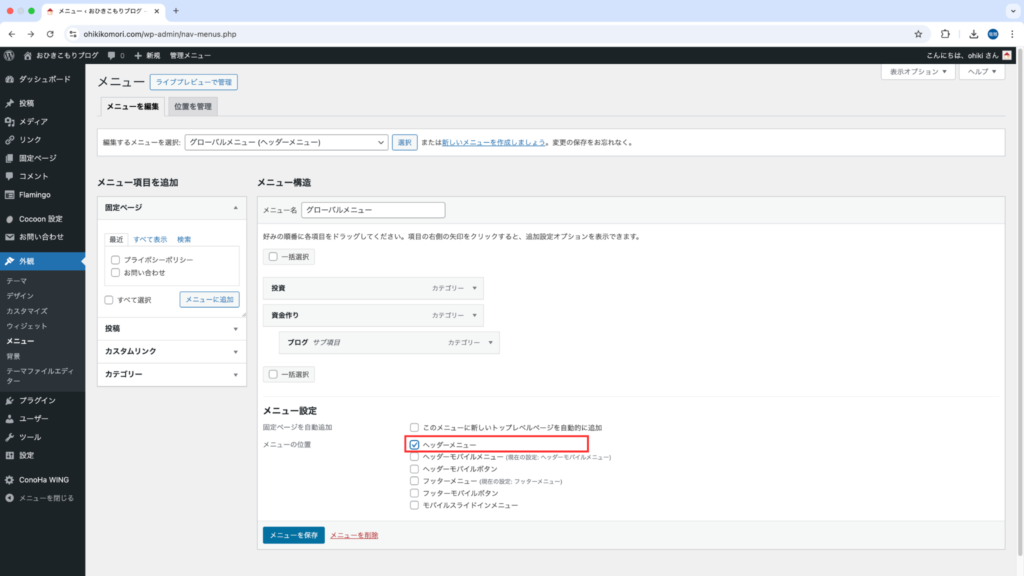1024x576 pixels.
Task: Expand the 投資 menu item settings arrow
Action: point(474,289)
